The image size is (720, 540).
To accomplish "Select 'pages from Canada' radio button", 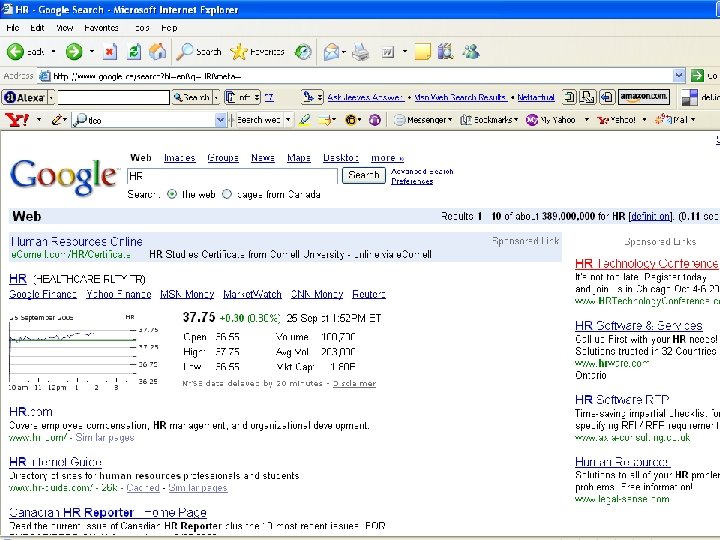I will coord(227,194).
